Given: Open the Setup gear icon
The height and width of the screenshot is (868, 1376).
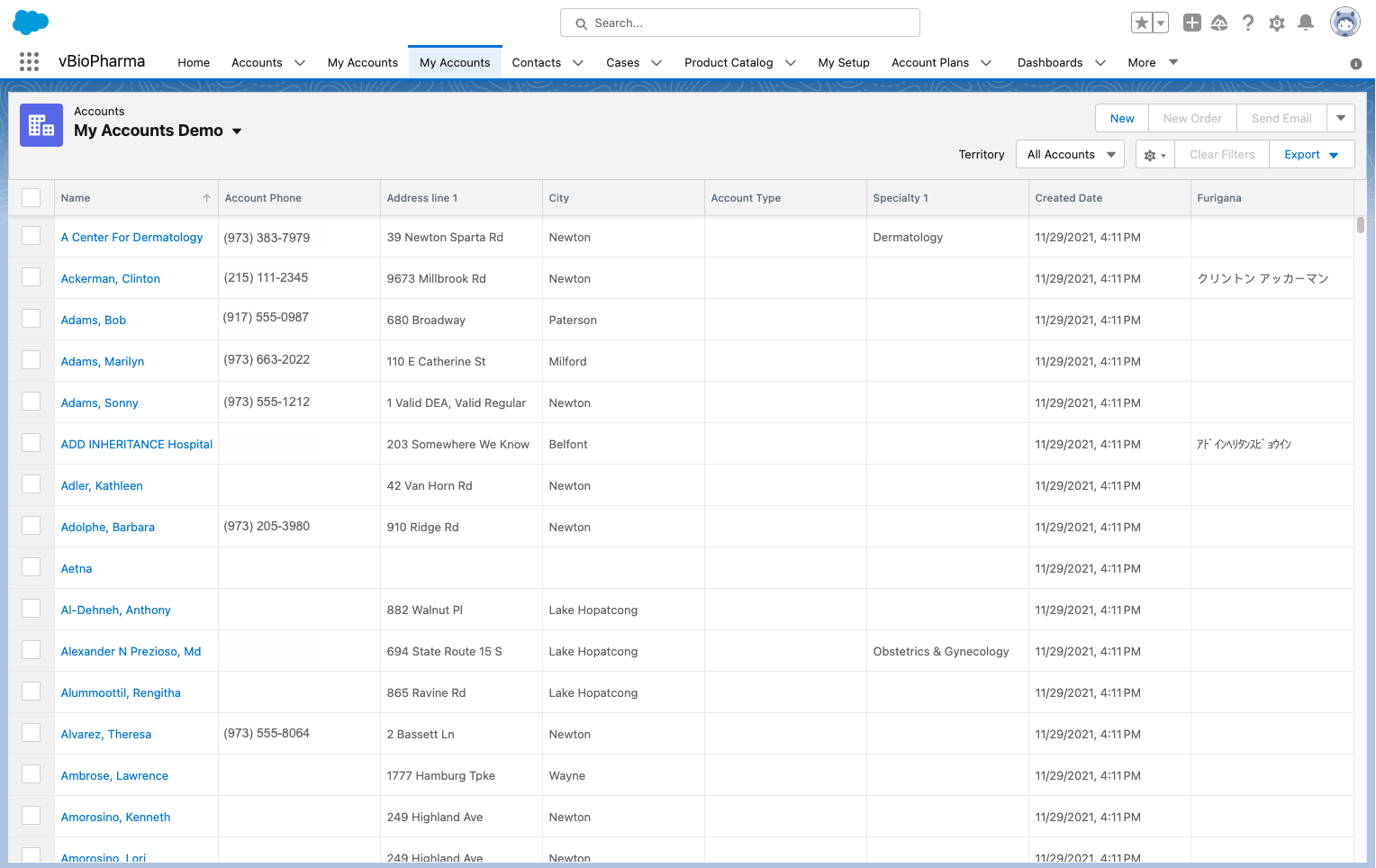Looking at the screenshot, I should 1276,23.
